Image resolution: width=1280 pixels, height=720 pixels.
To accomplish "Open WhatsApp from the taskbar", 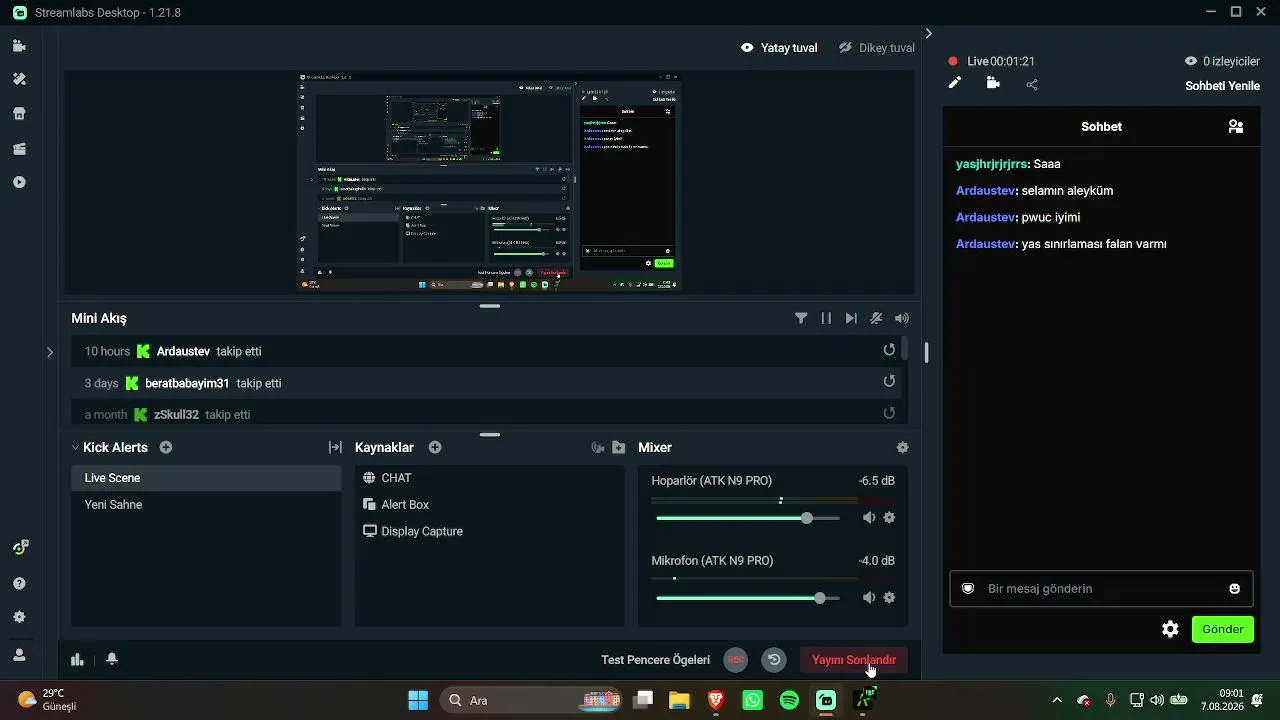I will [x=753, y=700].
